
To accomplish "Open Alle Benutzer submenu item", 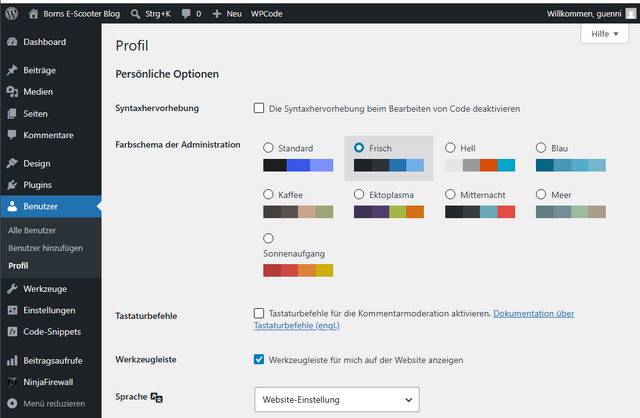I will pyautogui.click(x=32, y=230).
